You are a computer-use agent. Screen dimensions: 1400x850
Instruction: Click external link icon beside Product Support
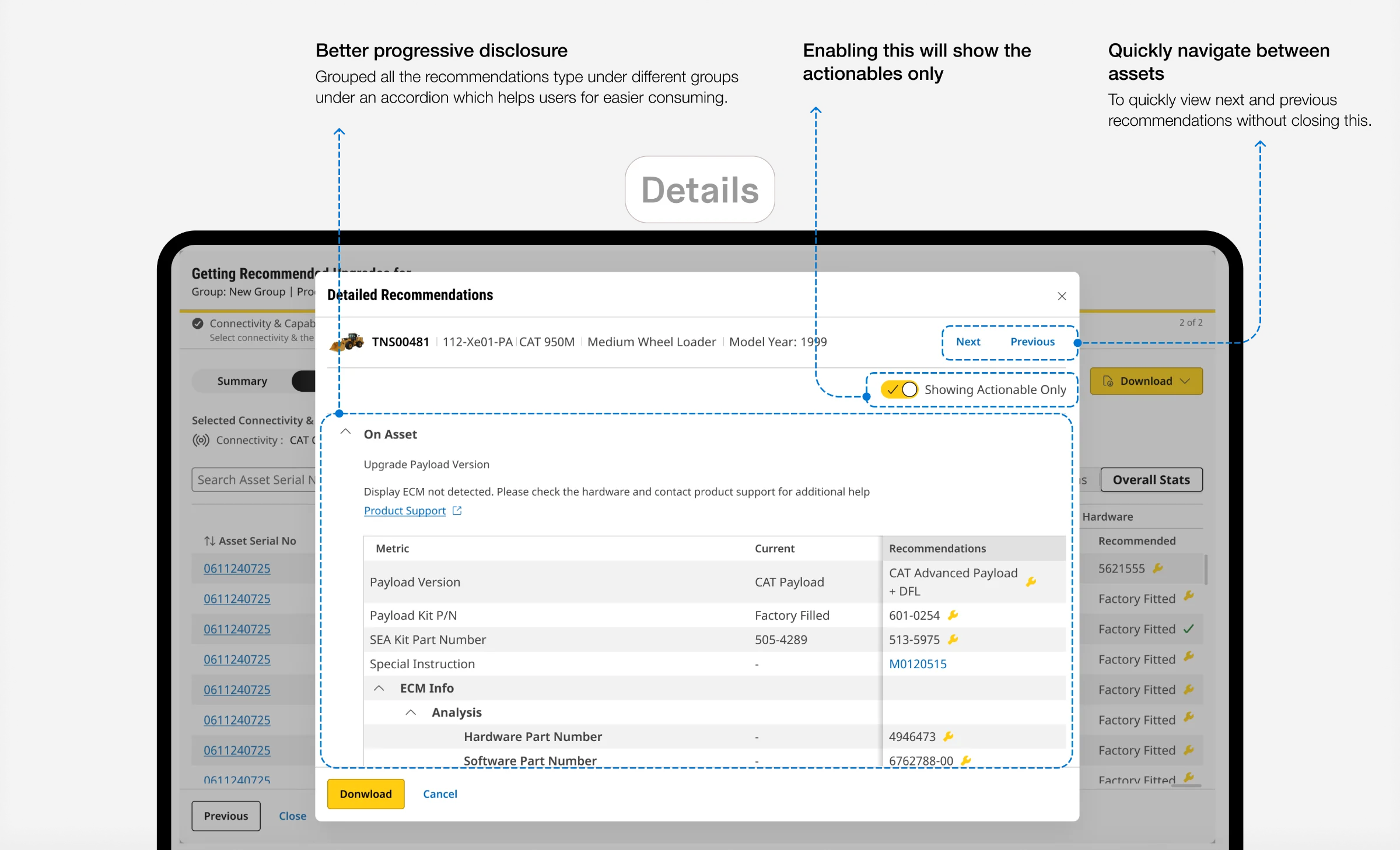pos(457,511)
